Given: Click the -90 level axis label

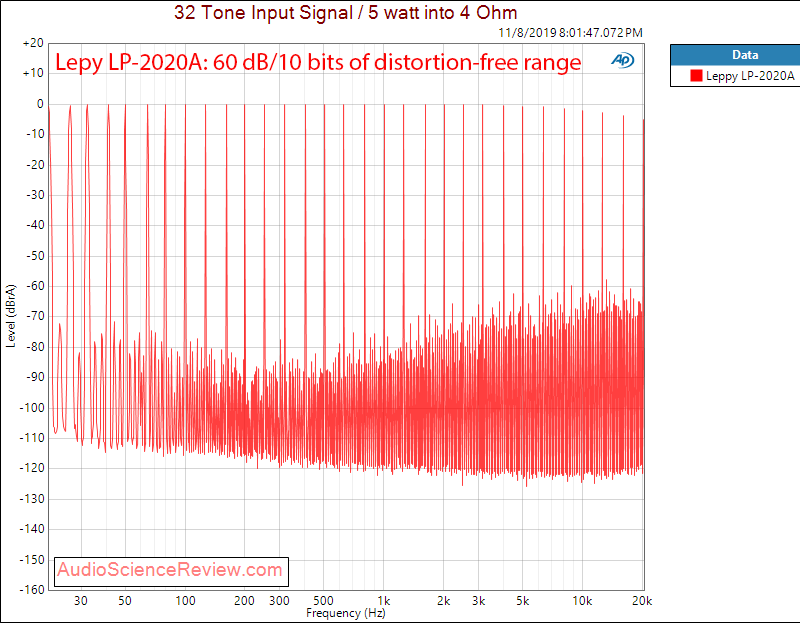Looking at the screenshot, I should click(36, 377).
